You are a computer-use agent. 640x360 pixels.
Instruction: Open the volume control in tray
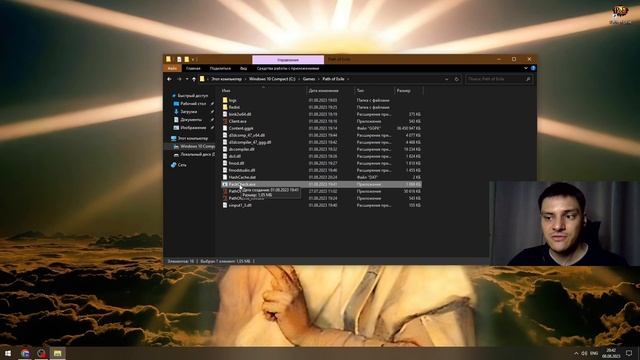click(x=584, y=353)
